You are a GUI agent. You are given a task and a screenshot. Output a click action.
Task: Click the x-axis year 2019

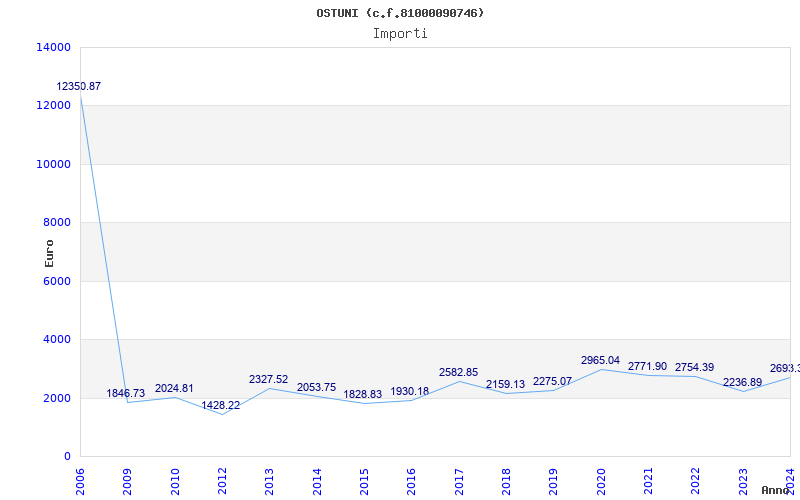point(554,482)
